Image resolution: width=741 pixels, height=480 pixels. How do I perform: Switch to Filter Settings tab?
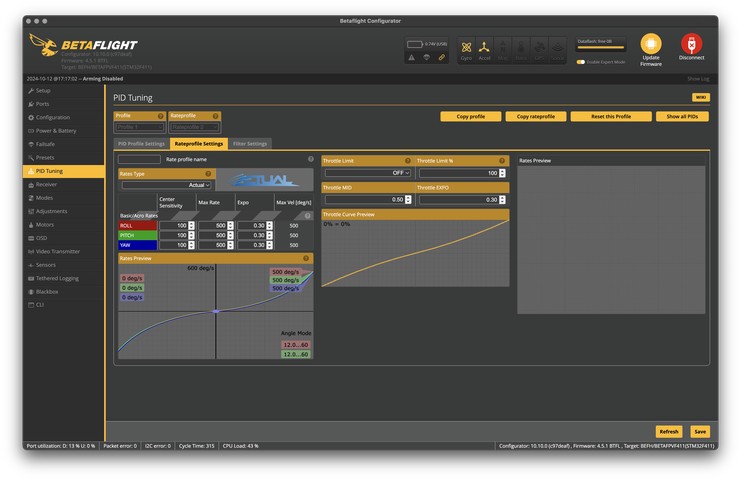pos(250,144)
